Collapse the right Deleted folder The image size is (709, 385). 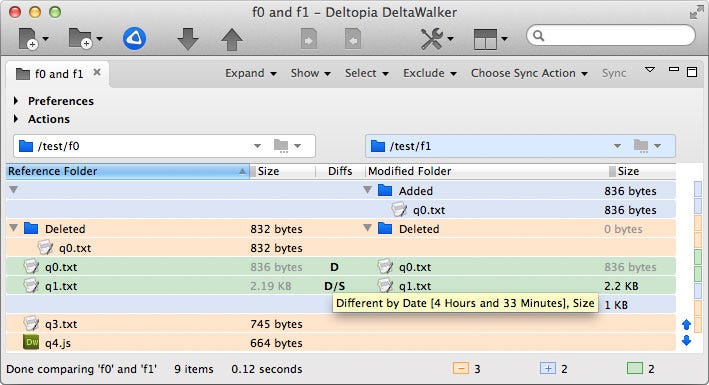[368, 228]
